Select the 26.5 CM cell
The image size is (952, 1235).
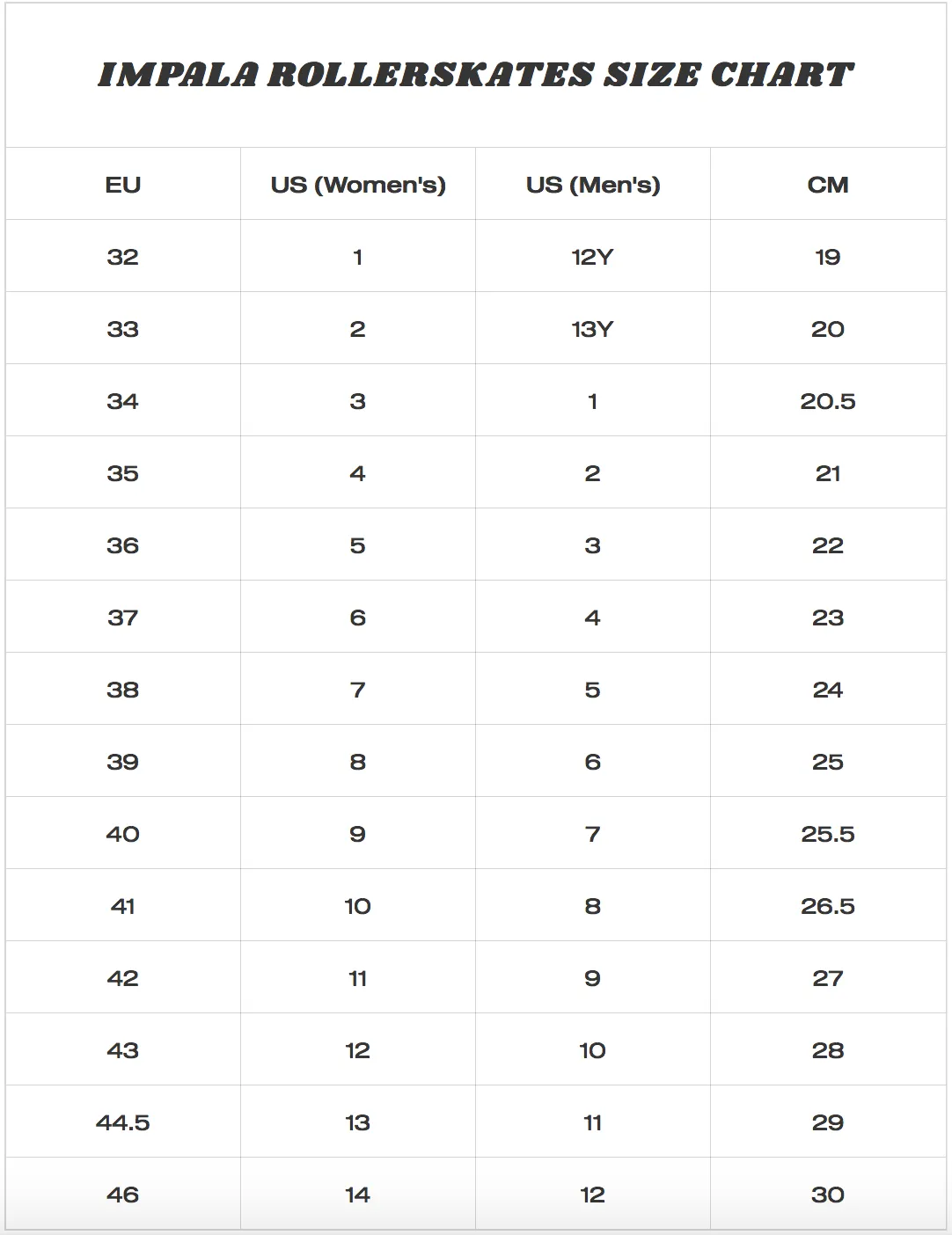(x=828, y=906)
